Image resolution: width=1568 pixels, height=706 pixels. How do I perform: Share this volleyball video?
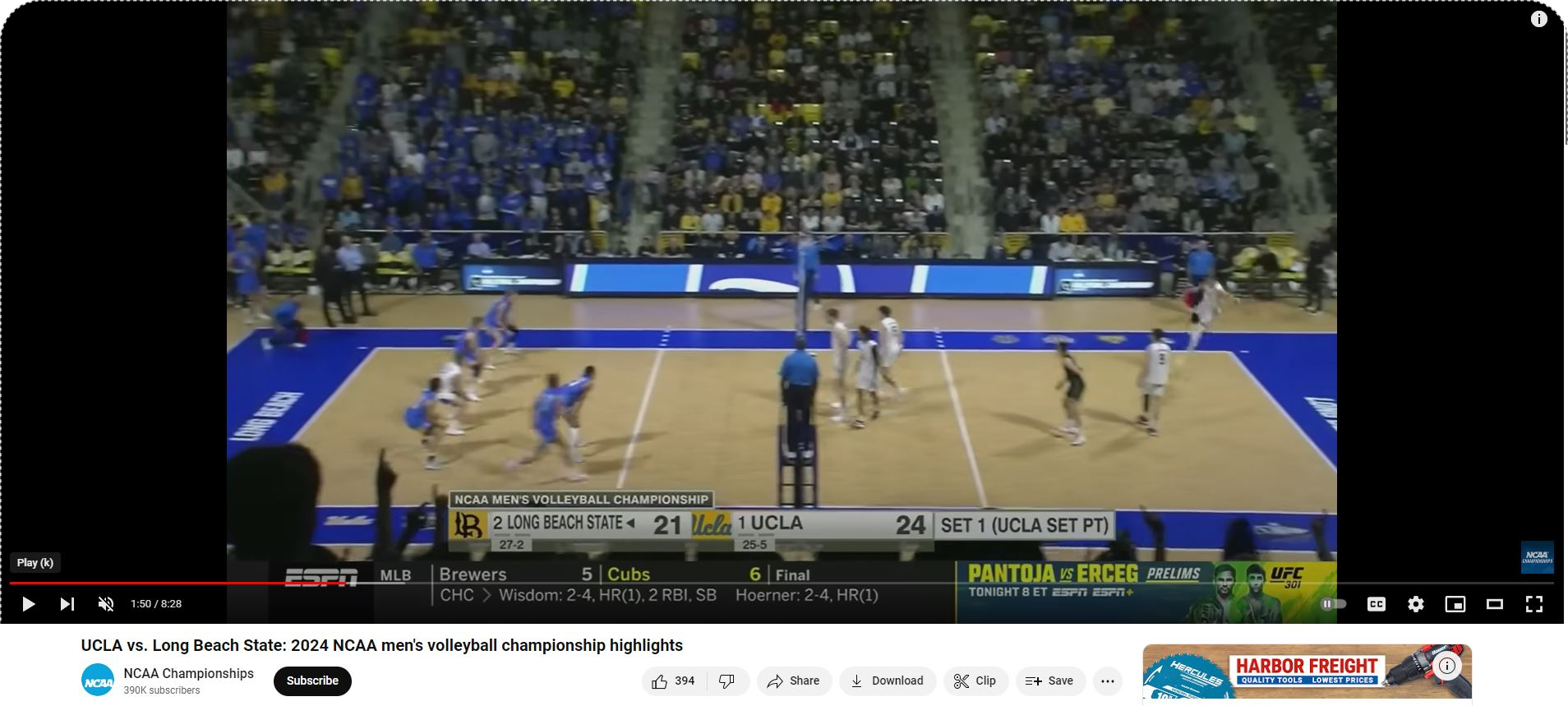click(793, 681)
